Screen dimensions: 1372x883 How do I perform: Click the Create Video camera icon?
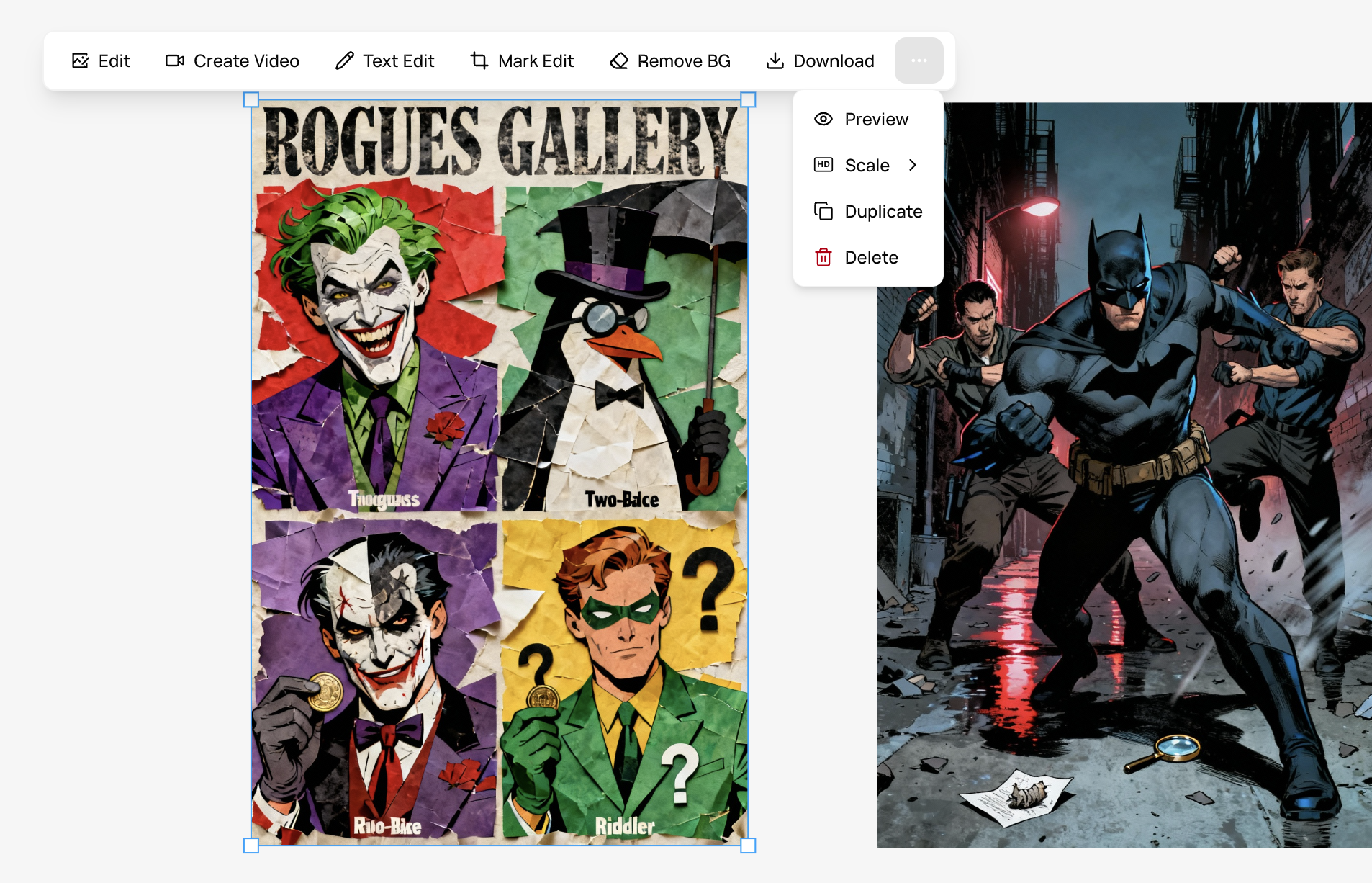175,61
